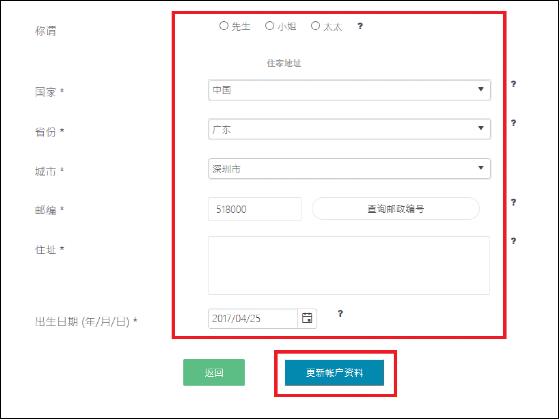This screenshot has width=560, height=420.
Task: Open the 国家 dropdown showing 中国
Action: (349, 90)
